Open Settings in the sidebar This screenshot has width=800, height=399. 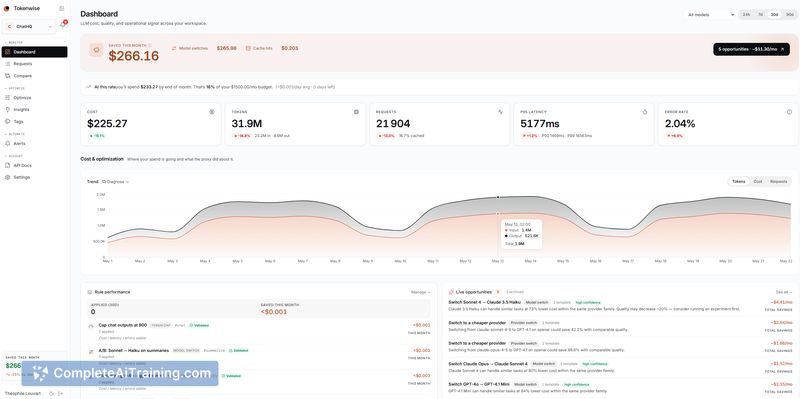point(34,177)
